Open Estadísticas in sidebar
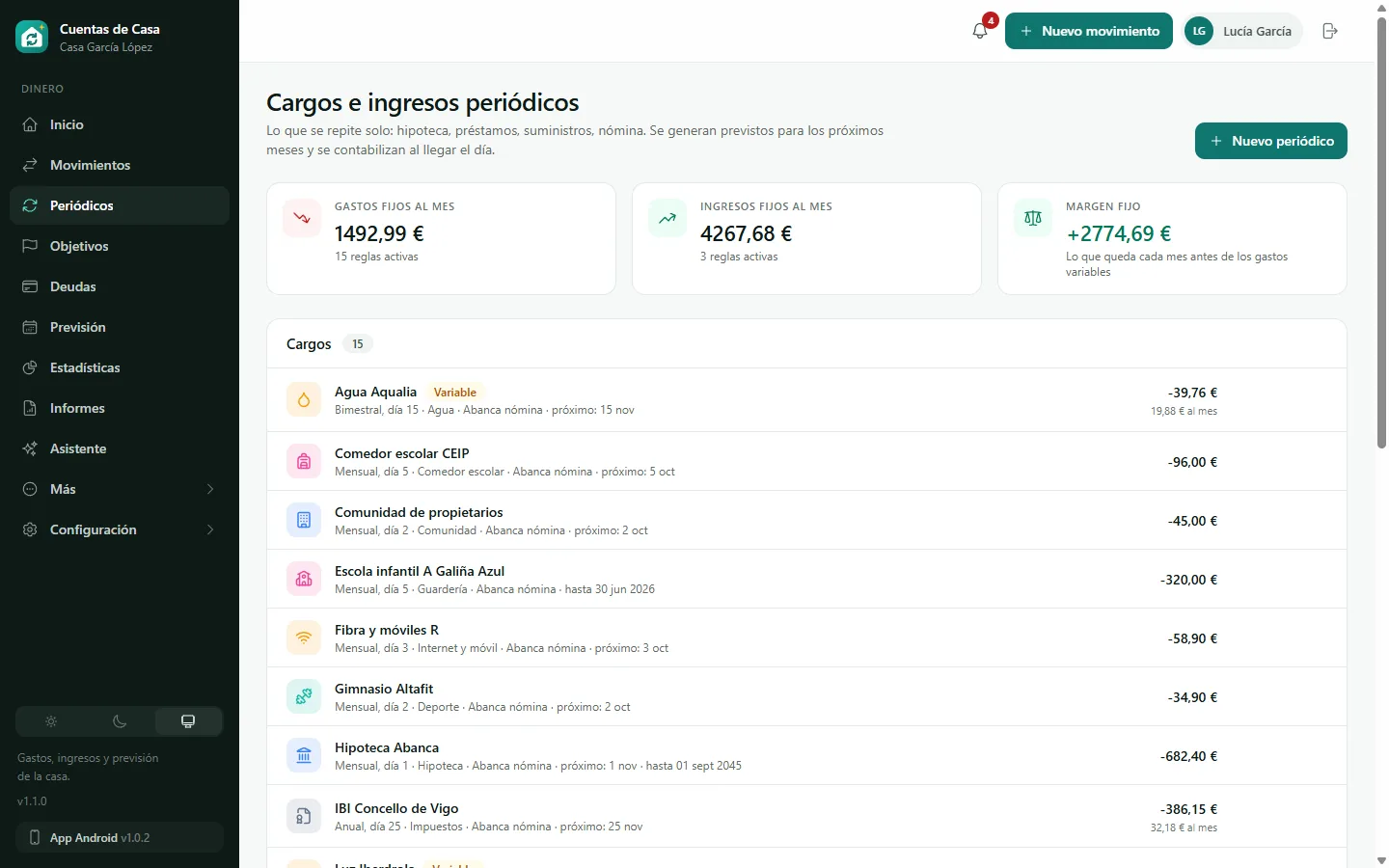Viewport: 1389px width, 868px height. pyautogui.click(x=120, y=367)
